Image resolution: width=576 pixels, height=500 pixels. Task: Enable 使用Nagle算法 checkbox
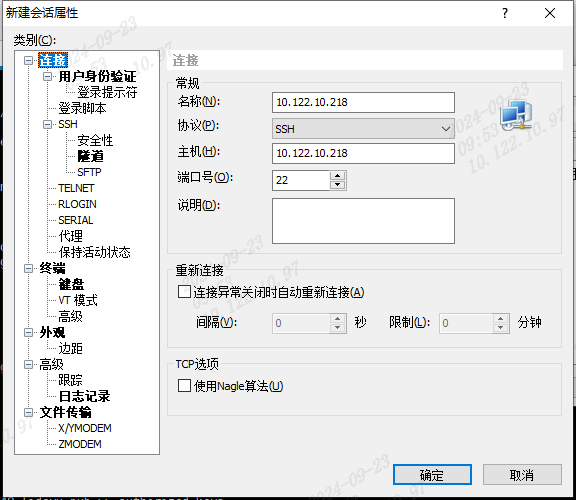click(x=184, y=386)
